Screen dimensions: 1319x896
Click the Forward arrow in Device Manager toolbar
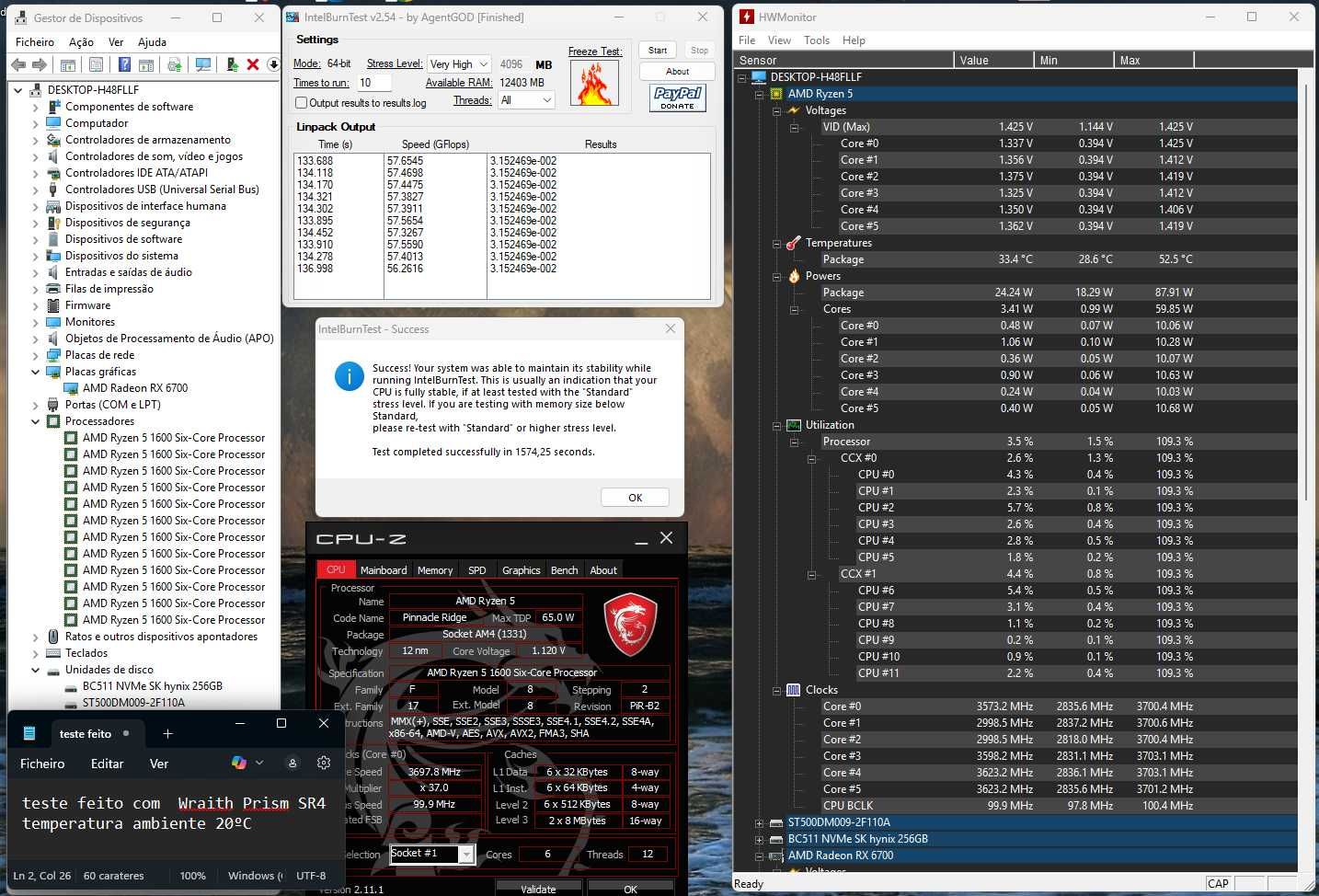[x=40, y=64]
